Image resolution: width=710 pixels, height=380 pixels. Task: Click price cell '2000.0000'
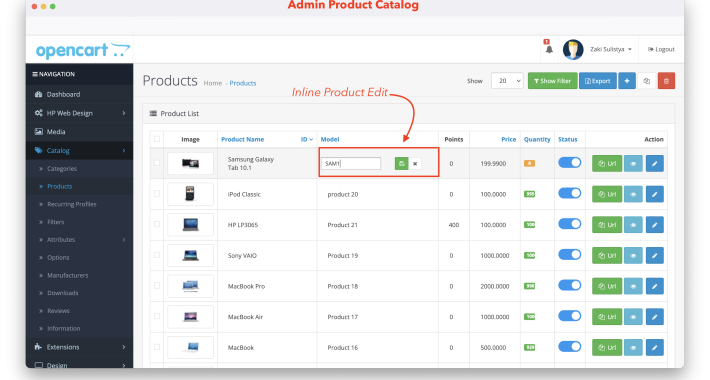click(494, 286)
